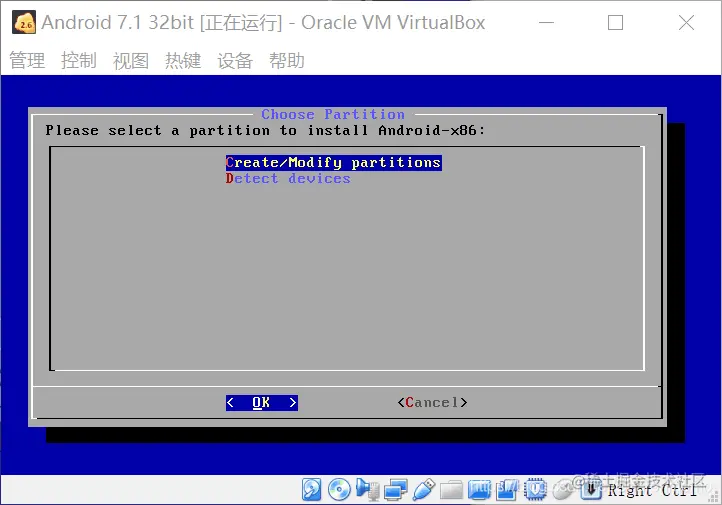Click the recording status icon

(507, 490)
